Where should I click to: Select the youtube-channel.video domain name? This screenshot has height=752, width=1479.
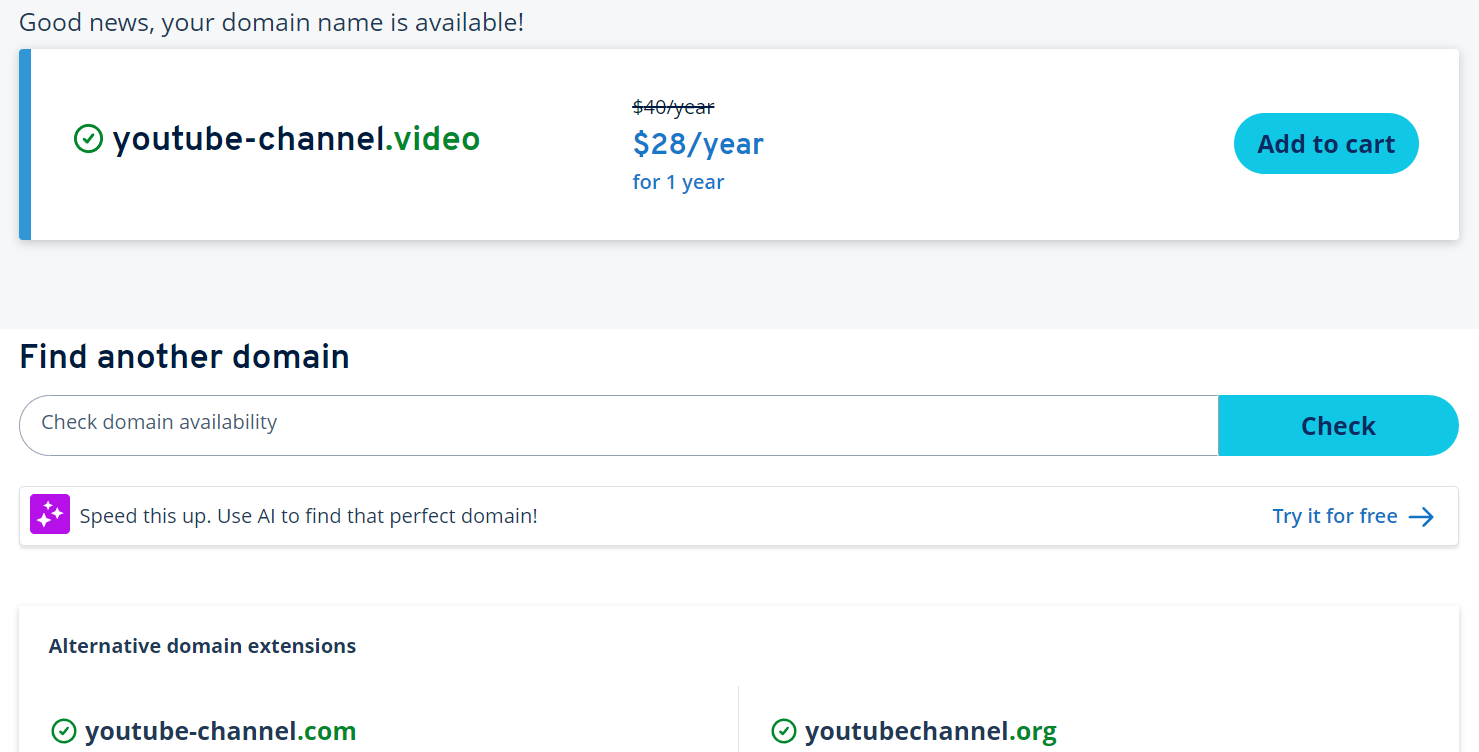coord(296,139)
